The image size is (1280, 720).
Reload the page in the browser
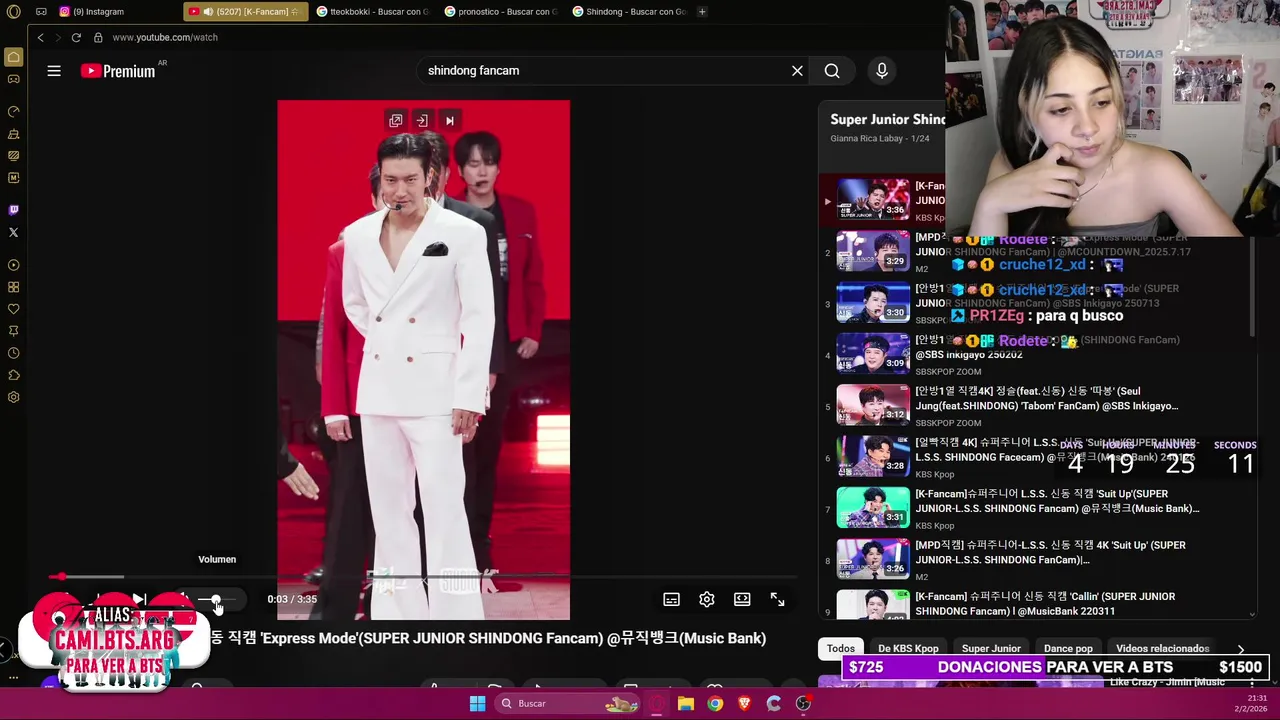pos(76,37)
